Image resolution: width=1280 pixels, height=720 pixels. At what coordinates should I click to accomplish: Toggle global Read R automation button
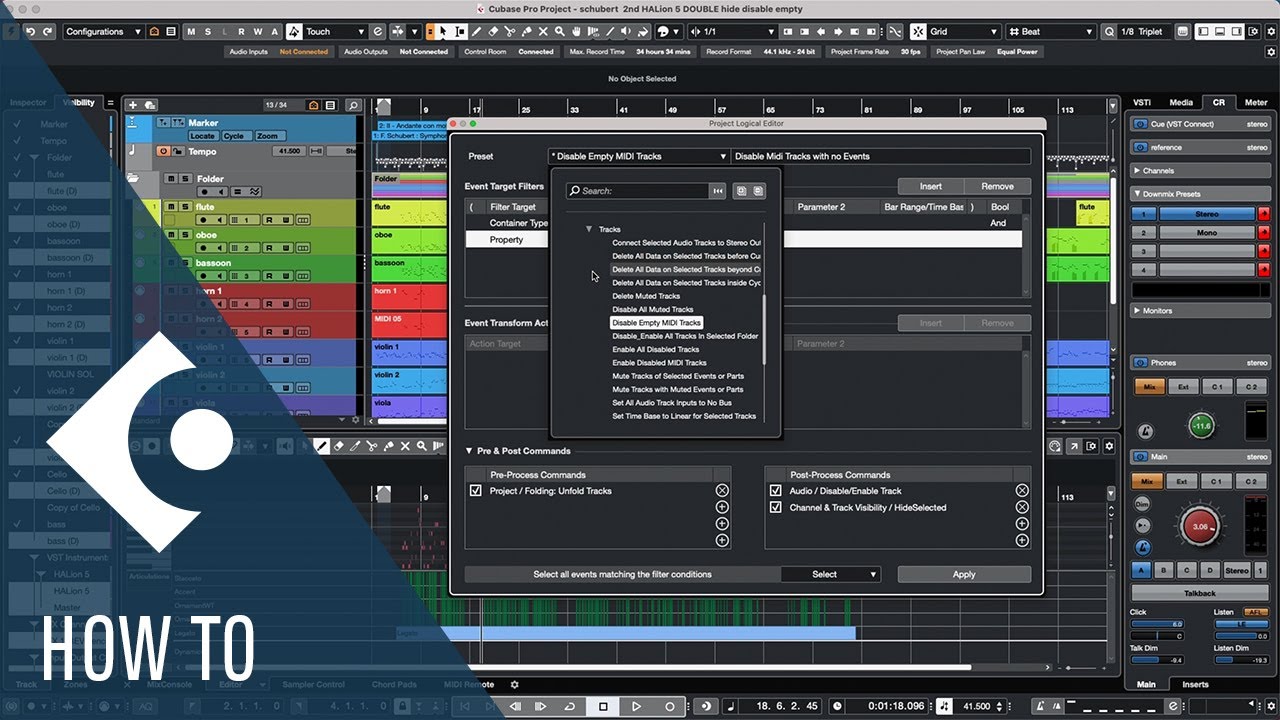coord(242,32)
